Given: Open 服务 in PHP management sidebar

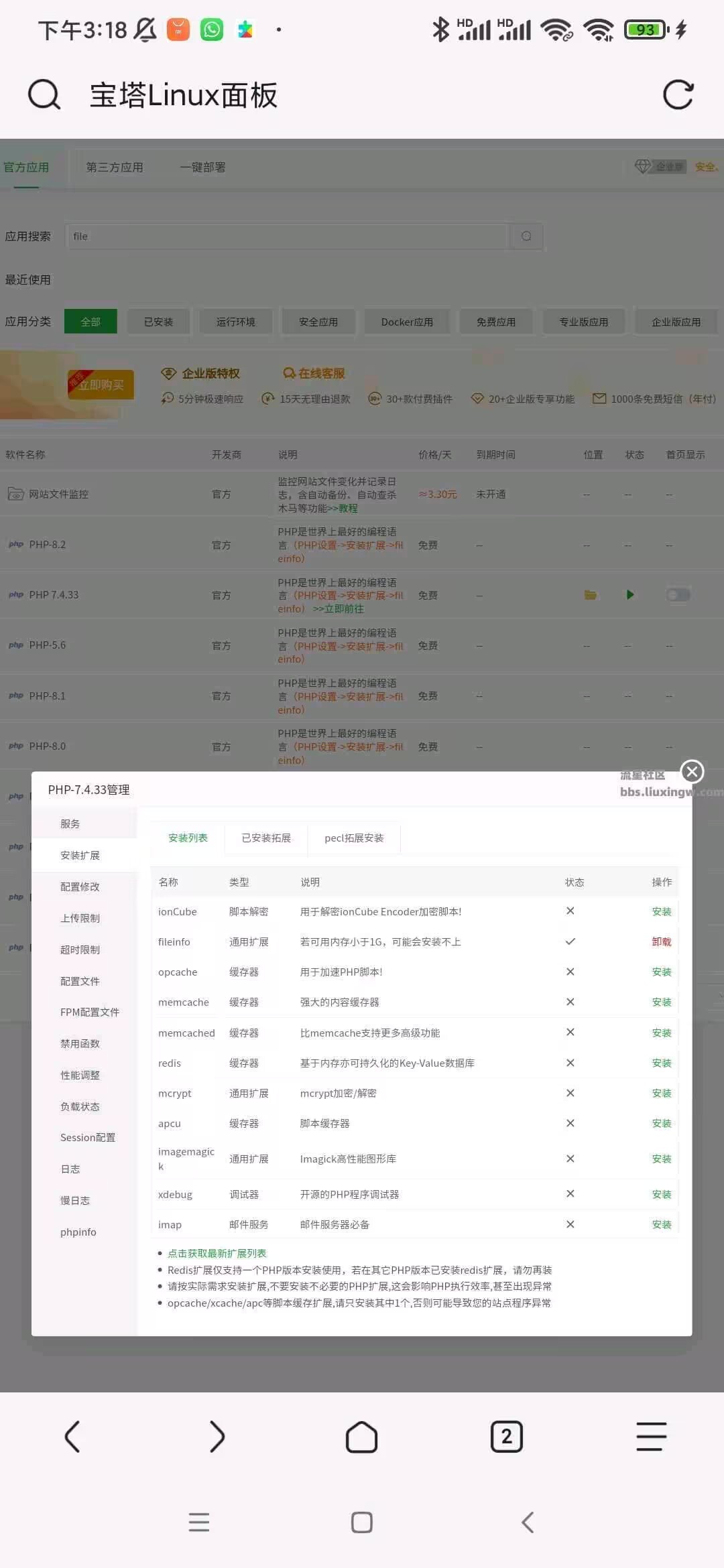Looking at the screenshot, I should 84,824.
